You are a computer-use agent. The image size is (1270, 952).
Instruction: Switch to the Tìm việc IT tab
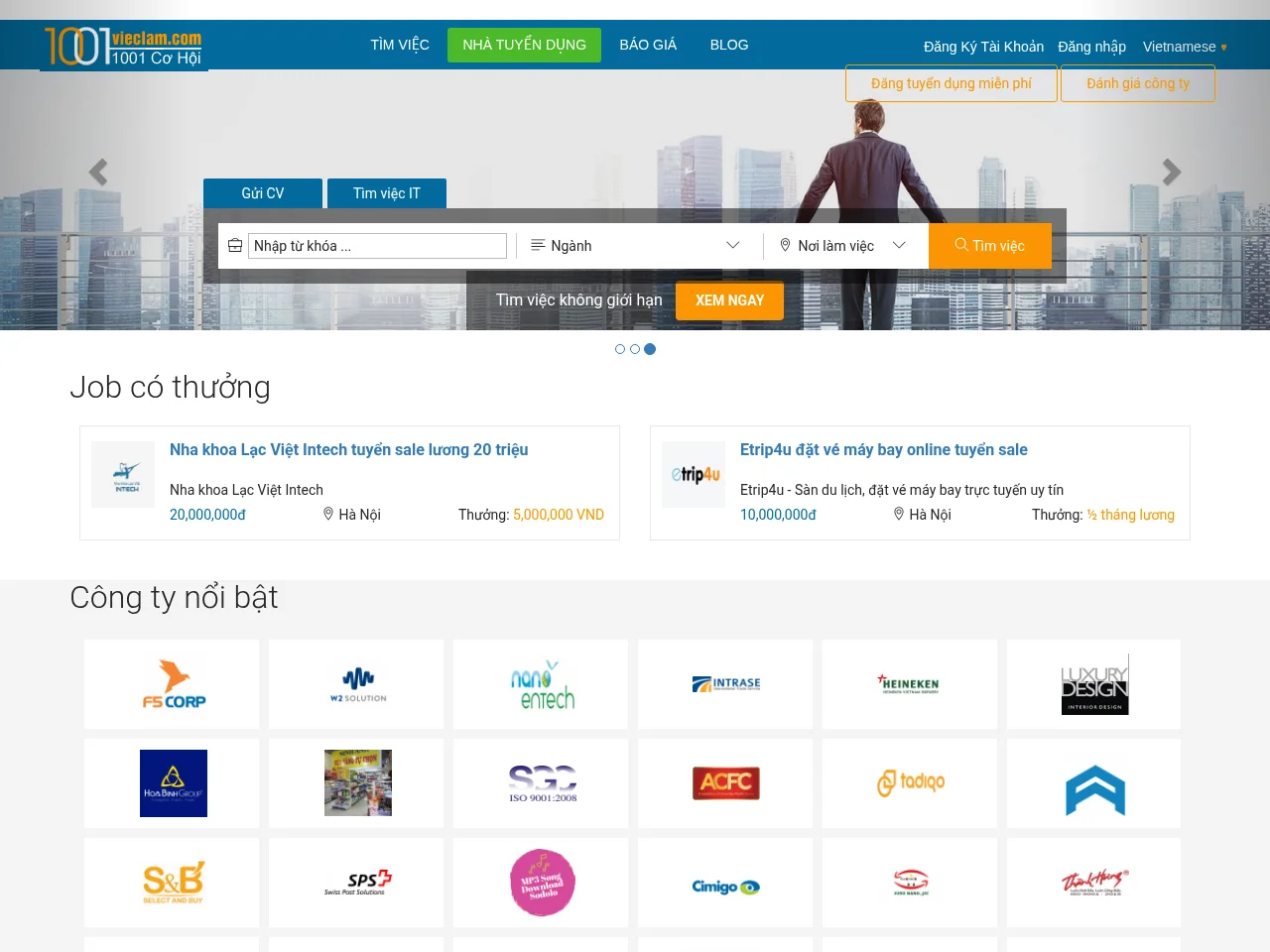[387, 193]
